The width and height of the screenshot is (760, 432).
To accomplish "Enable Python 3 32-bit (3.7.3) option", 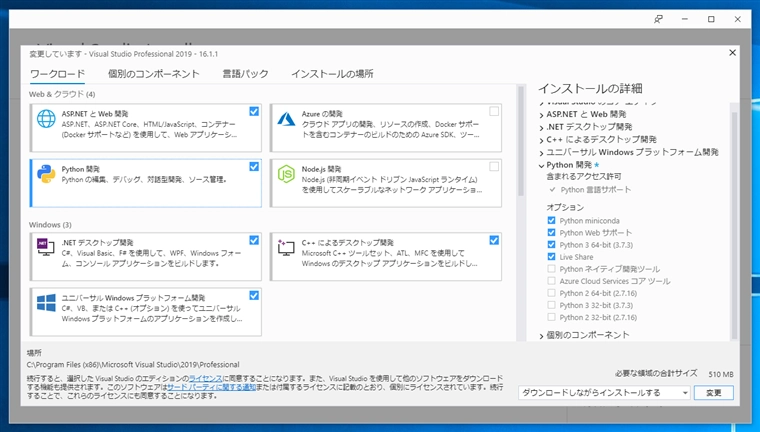I will [x=551, y=305].
